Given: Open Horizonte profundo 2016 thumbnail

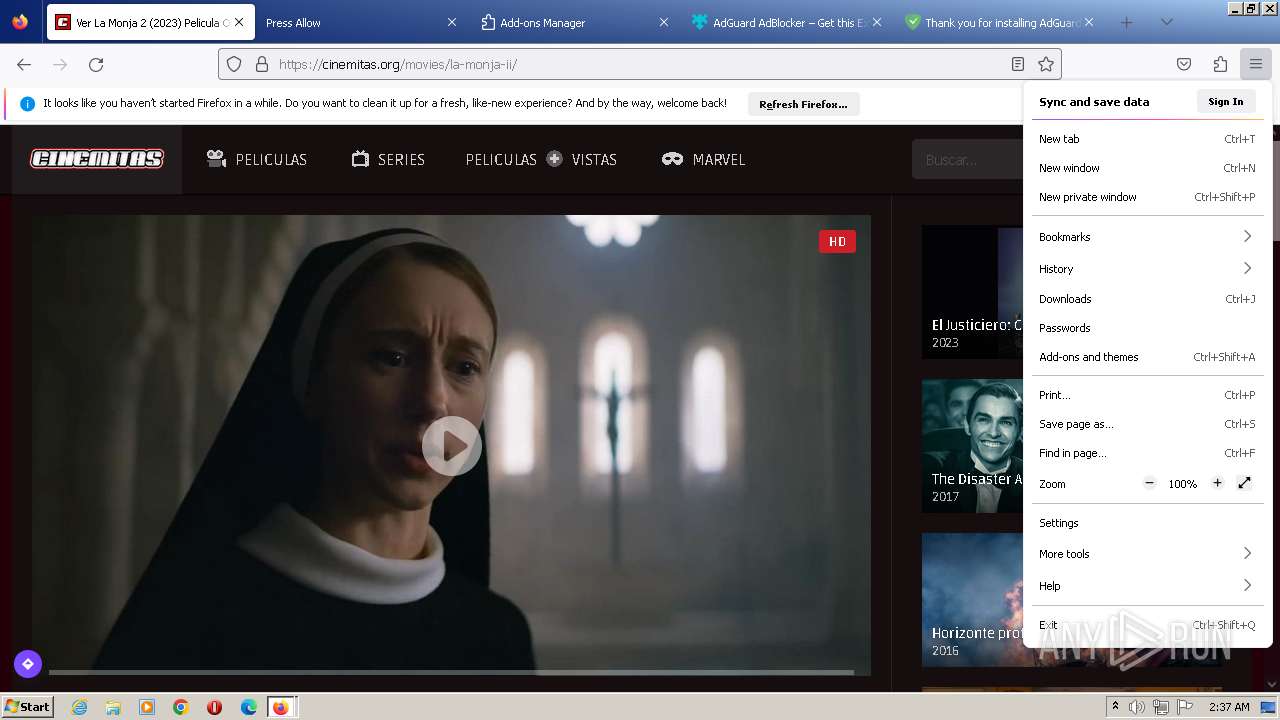Looking at the screenshot, I should [x=972, y=599].
